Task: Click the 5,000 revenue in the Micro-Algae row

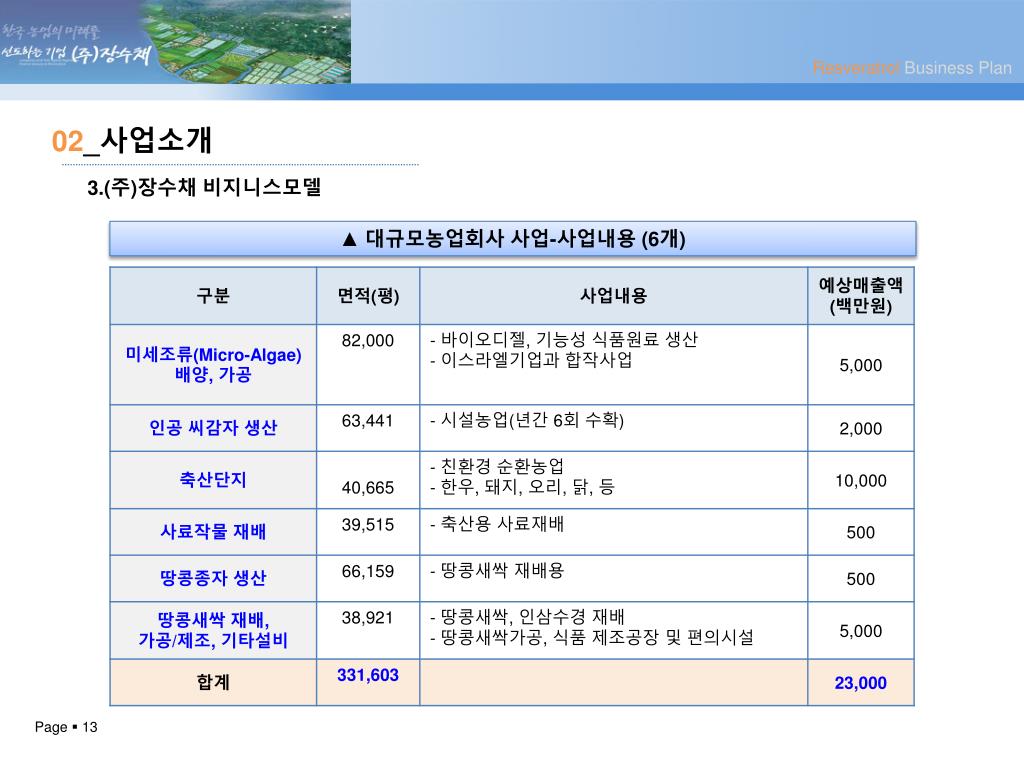Action: 860,365
